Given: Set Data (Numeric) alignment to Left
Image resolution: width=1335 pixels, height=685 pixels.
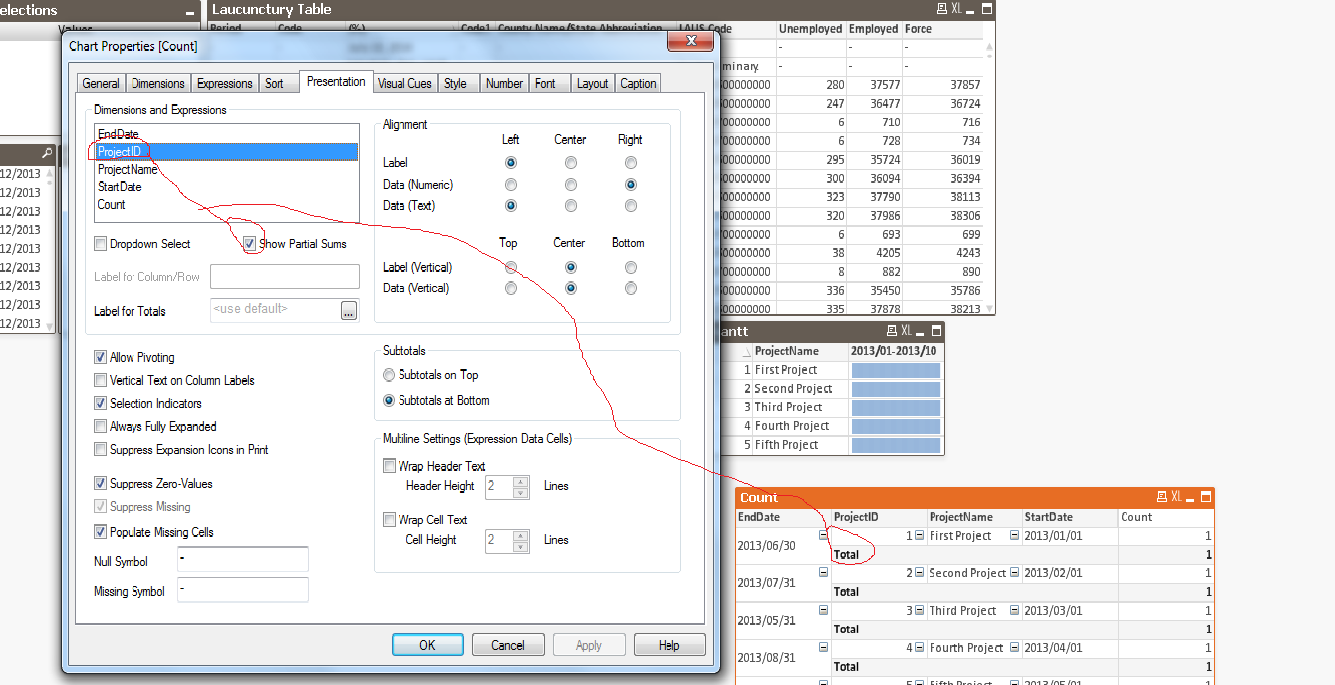Looking at the screenshot, I should pyautogui.click(x=511, y=185).
